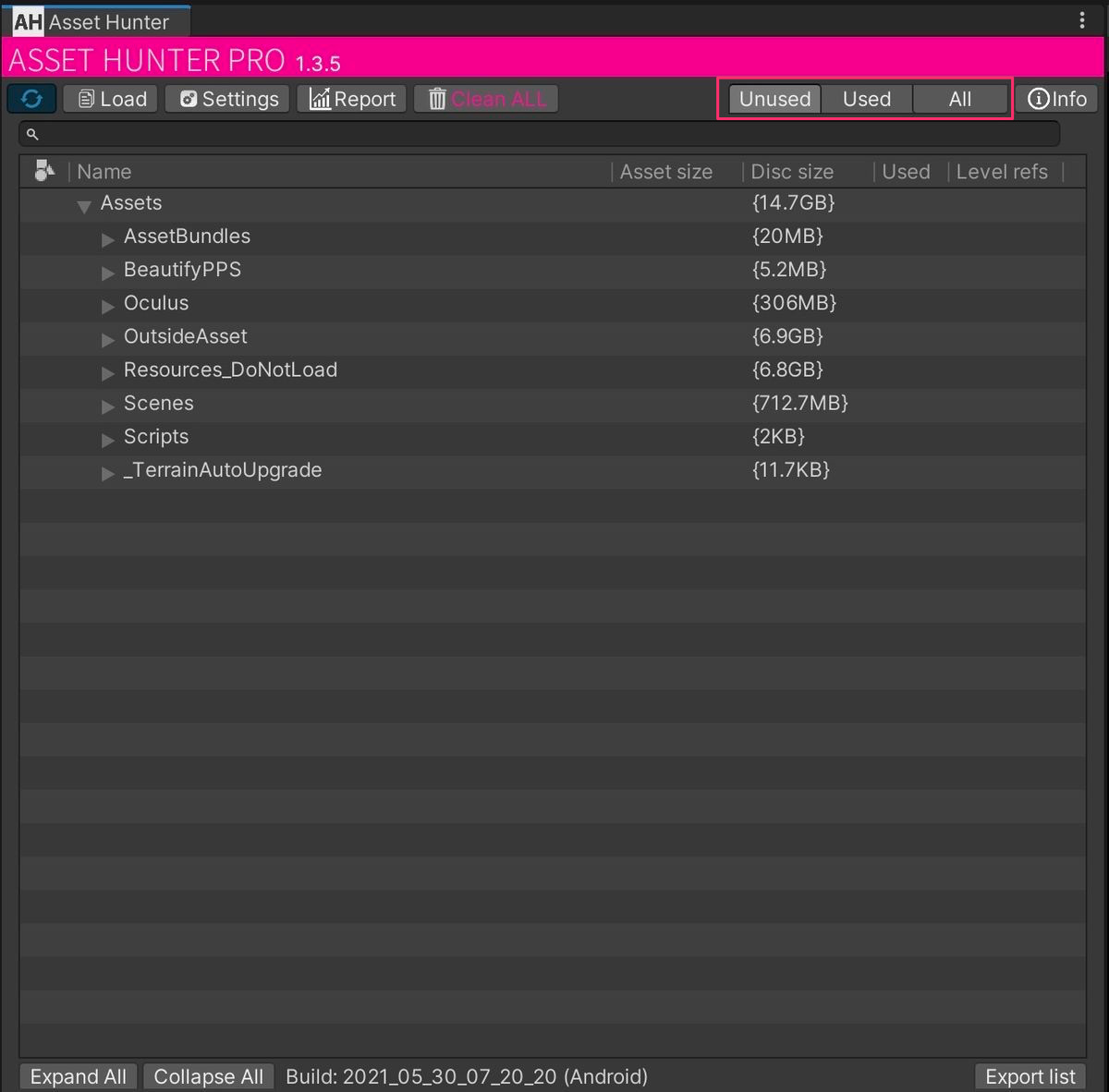This screenshot has width=1109, height=1092.
Task: Expand the Oculus folder arrow
Action: coord(108,306)
